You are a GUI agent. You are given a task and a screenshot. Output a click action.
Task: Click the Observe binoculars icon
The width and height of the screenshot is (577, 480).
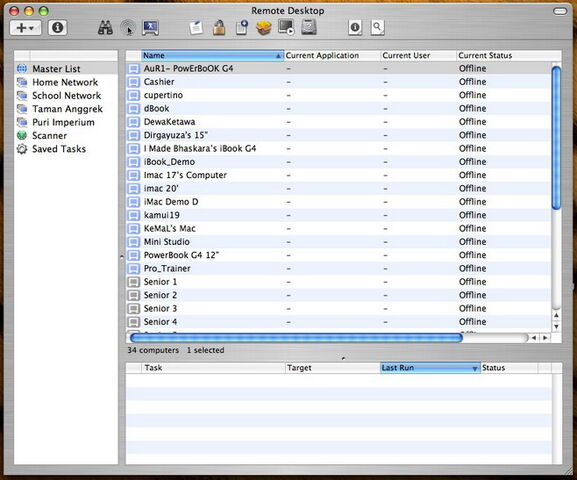click(x=105, y=28)
